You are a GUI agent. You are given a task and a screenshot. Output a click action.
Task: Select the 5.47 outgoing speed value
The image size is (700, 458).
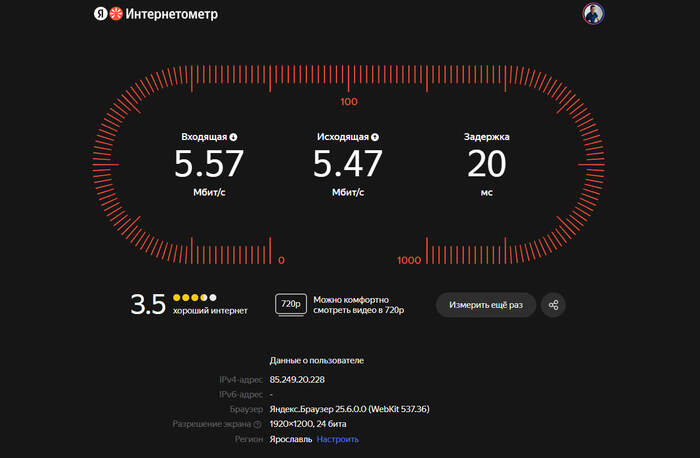tap(347, 163)
